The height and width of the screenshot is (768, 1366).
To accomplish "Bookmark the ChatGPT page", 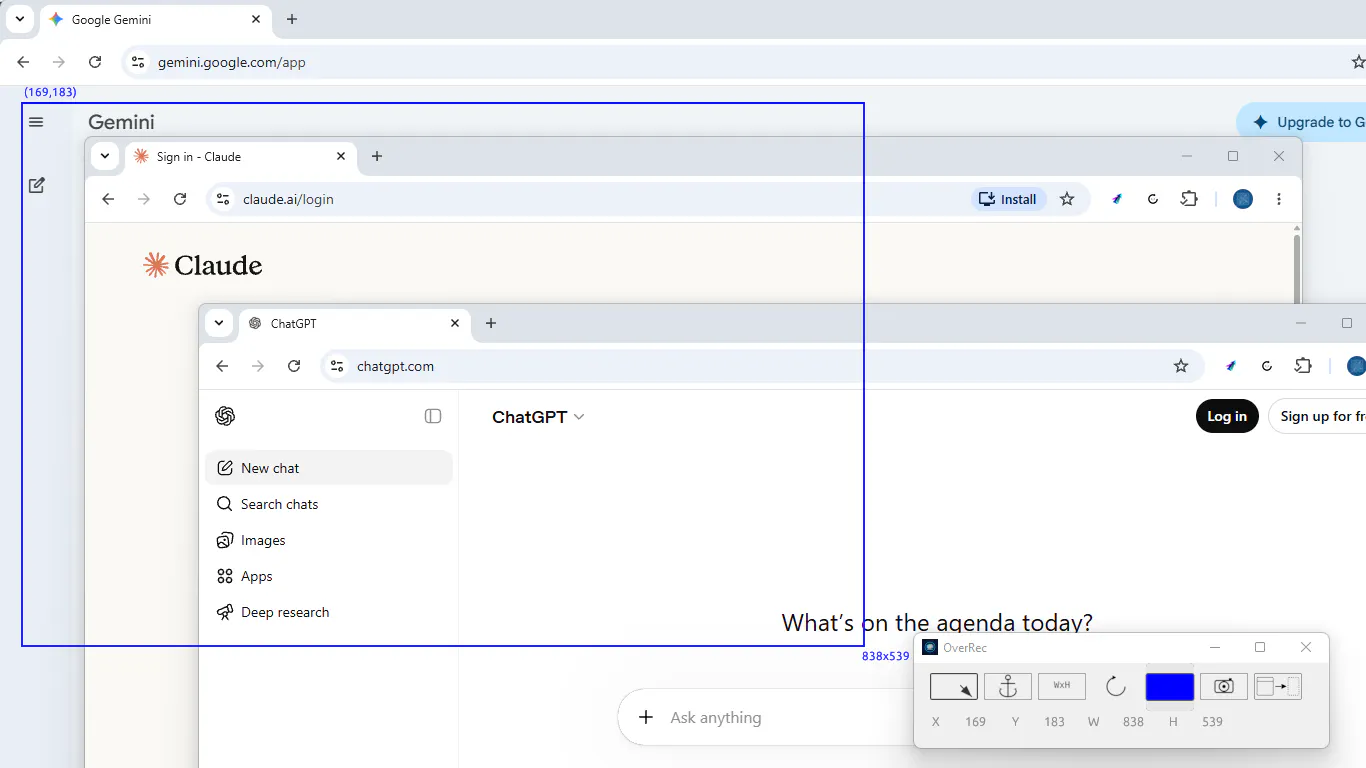I will click(x=1181, y=366).
